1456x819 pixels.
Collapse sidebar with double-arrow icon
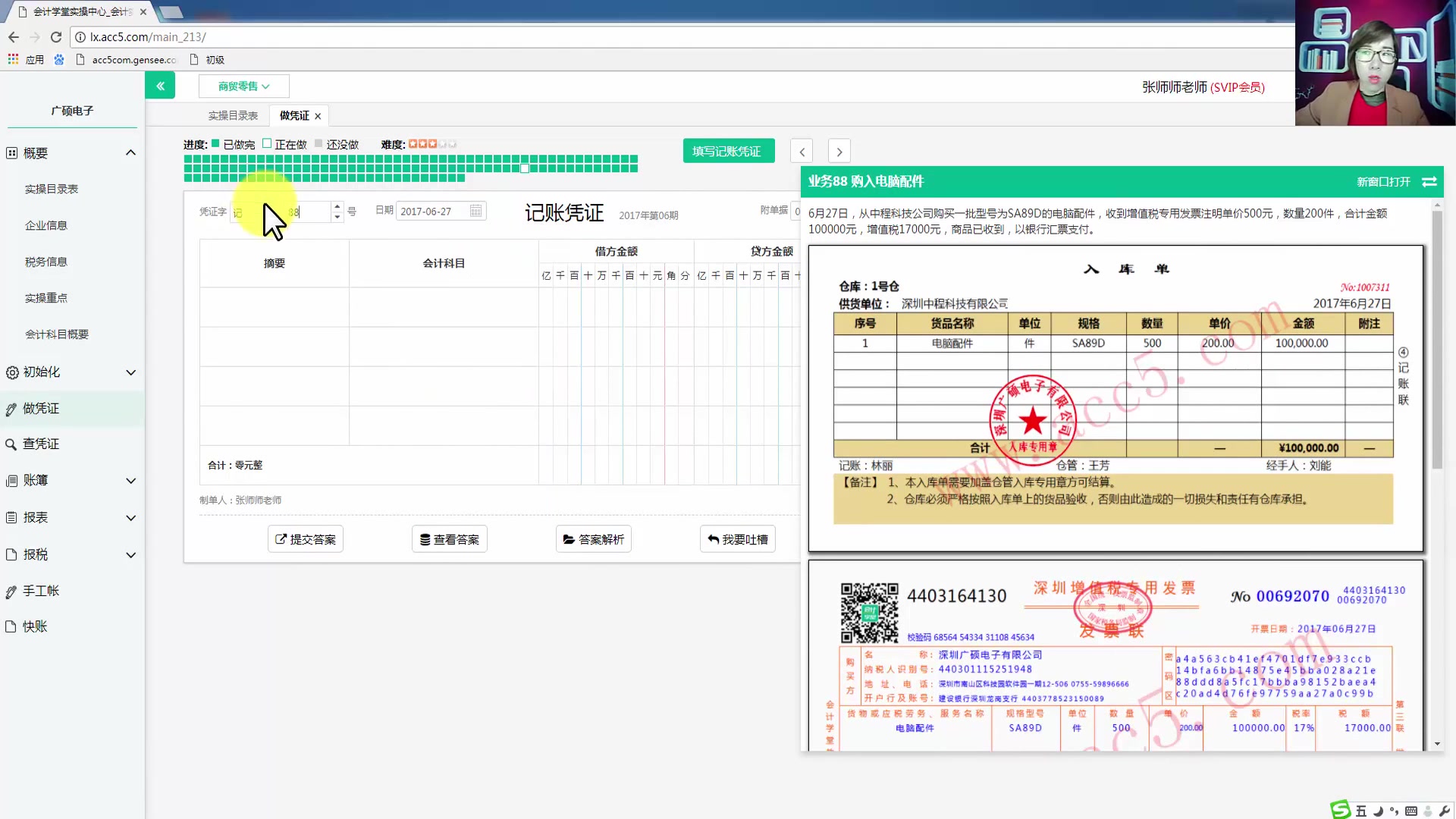click(x=160, y=86)
